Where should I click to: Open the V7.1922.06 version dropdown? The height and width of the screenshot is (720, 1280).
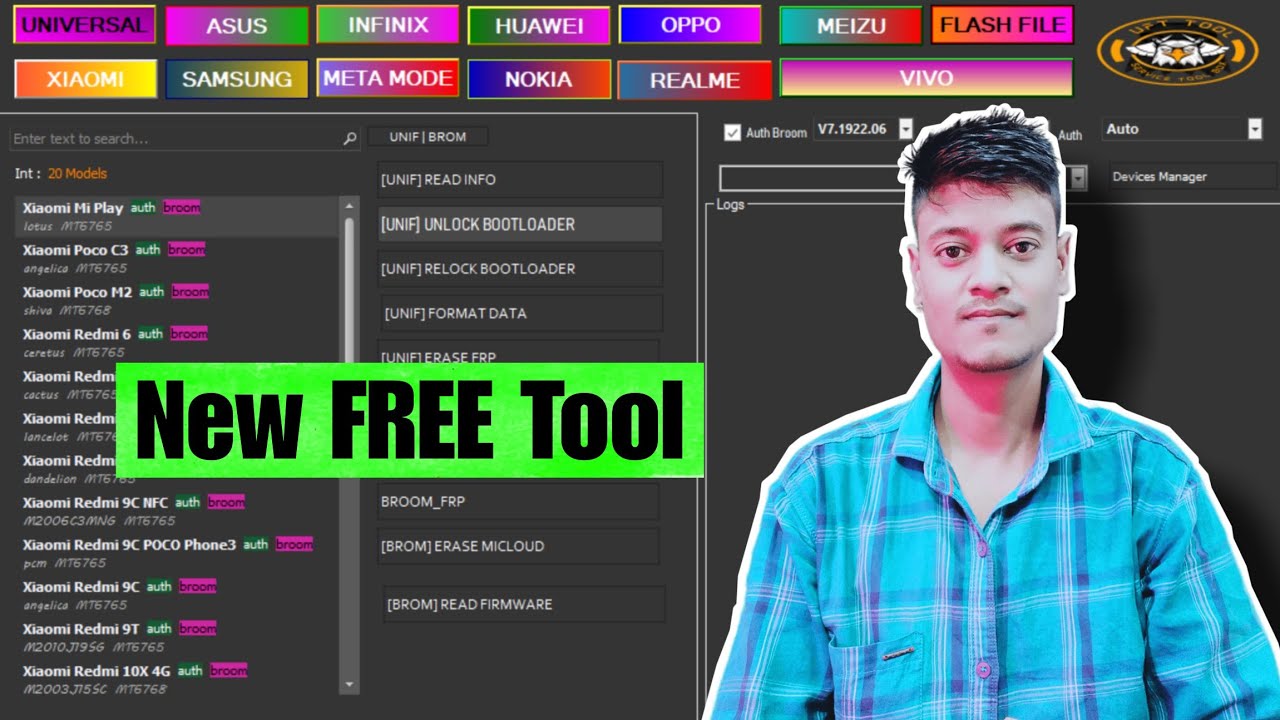(x=906, y=129)
